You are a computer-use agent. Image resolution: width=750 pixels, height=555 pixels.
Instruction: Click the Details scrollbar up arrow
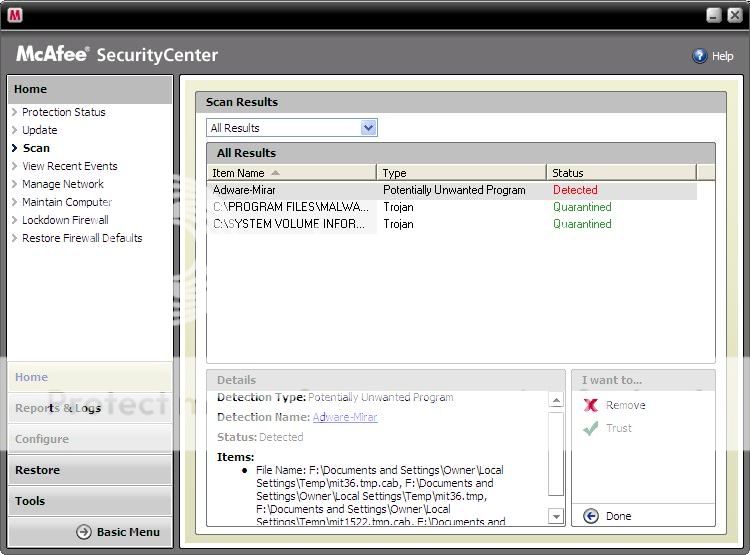pyautogui.click(x=556, y=400)
